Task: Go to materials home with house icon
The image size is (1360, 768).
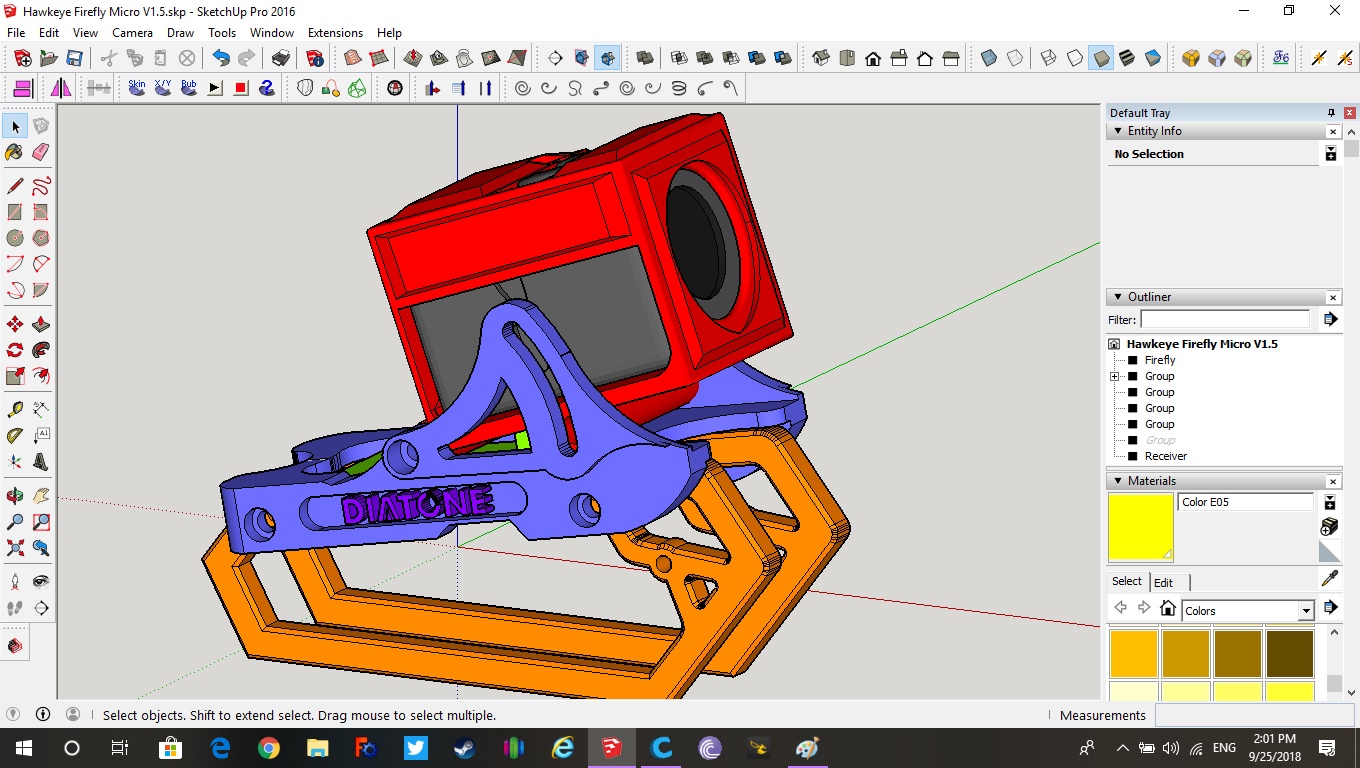Action: (1167, 609)
